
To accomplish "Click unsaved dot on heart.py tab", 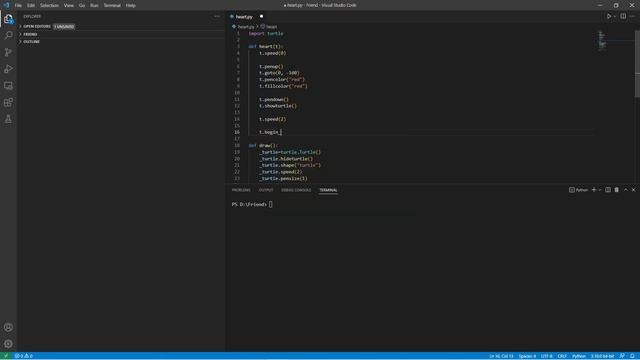I will click(x=261, y=16).
